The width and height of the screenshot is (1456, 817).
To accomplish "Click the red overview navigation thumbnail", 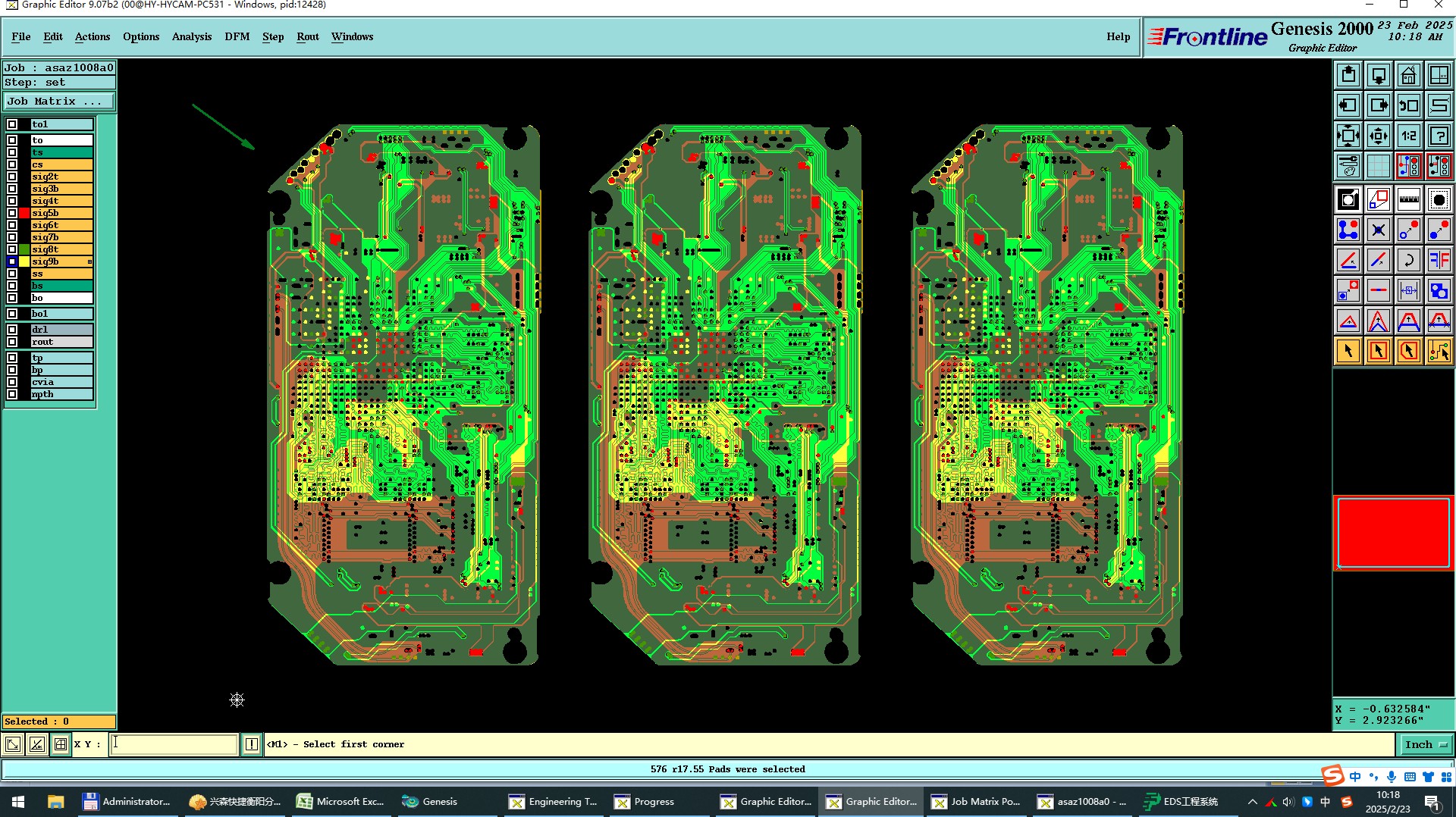I will (1393, 532).
